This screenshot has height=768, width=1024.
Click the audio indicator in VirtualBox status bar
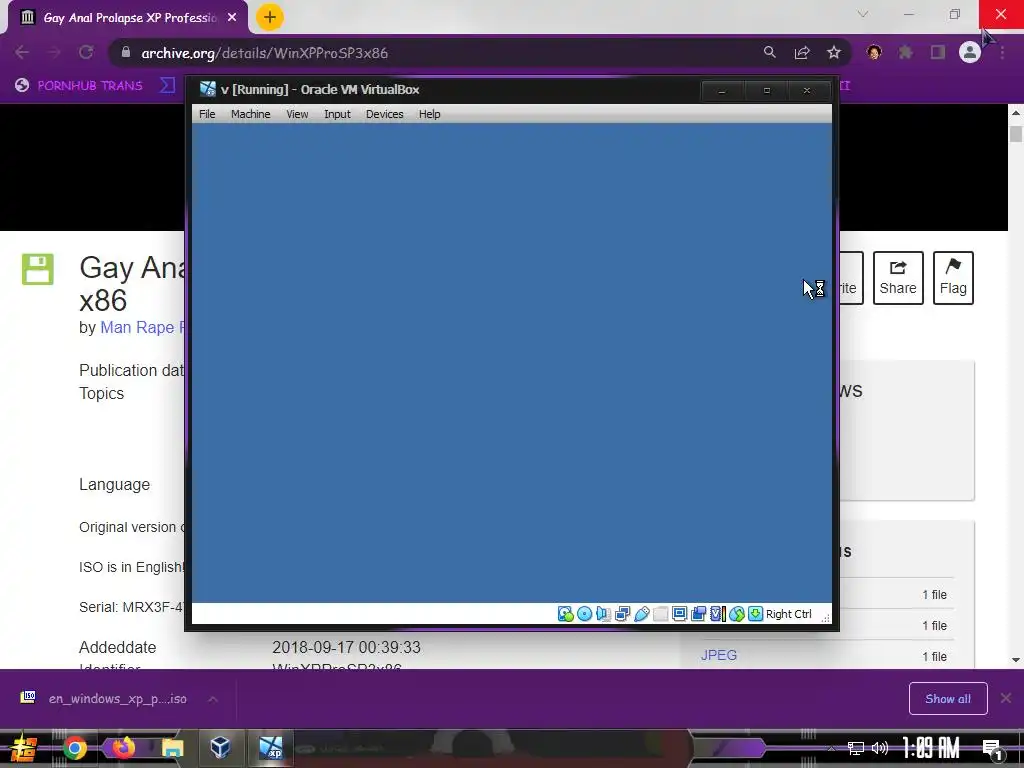(603, 614)
